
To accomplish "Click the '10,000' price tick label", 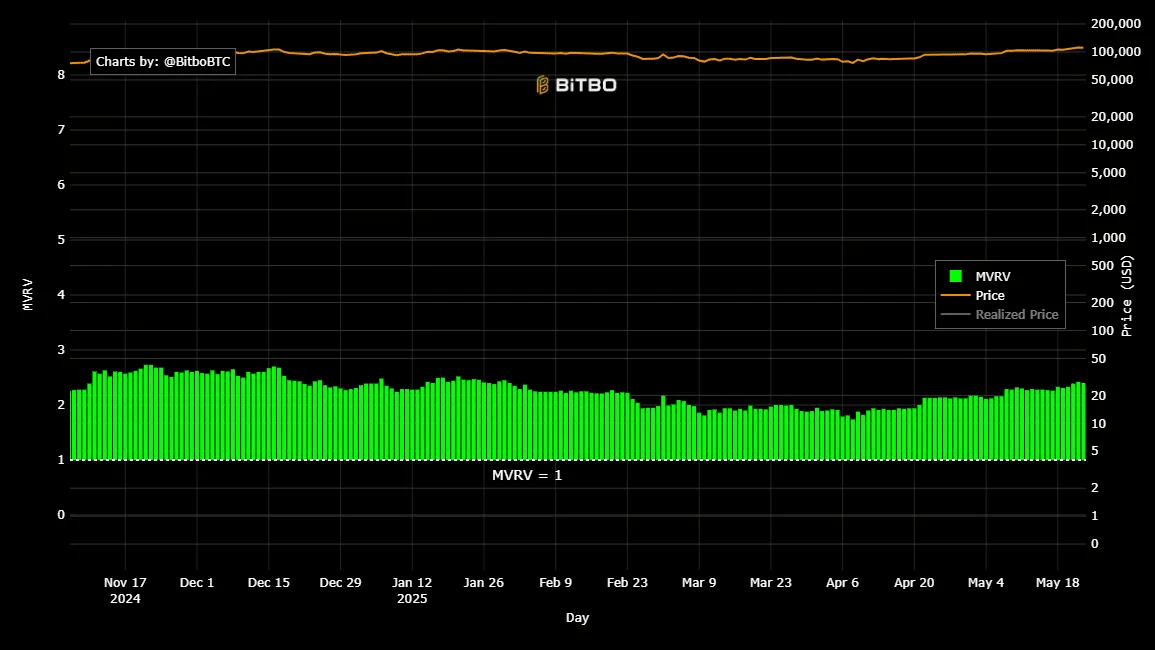I will coord(1112,144).
